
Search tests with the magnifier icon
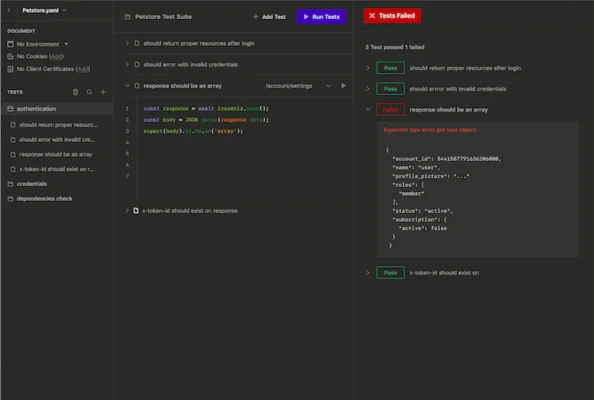pyautogui.click(x=89, y=92)
